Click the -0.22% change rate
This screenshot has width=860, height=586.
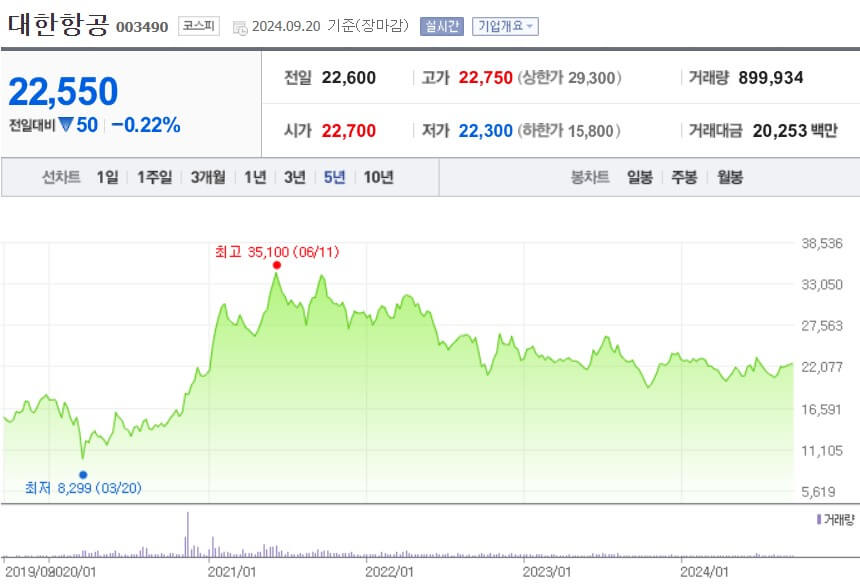click(146, 125)
